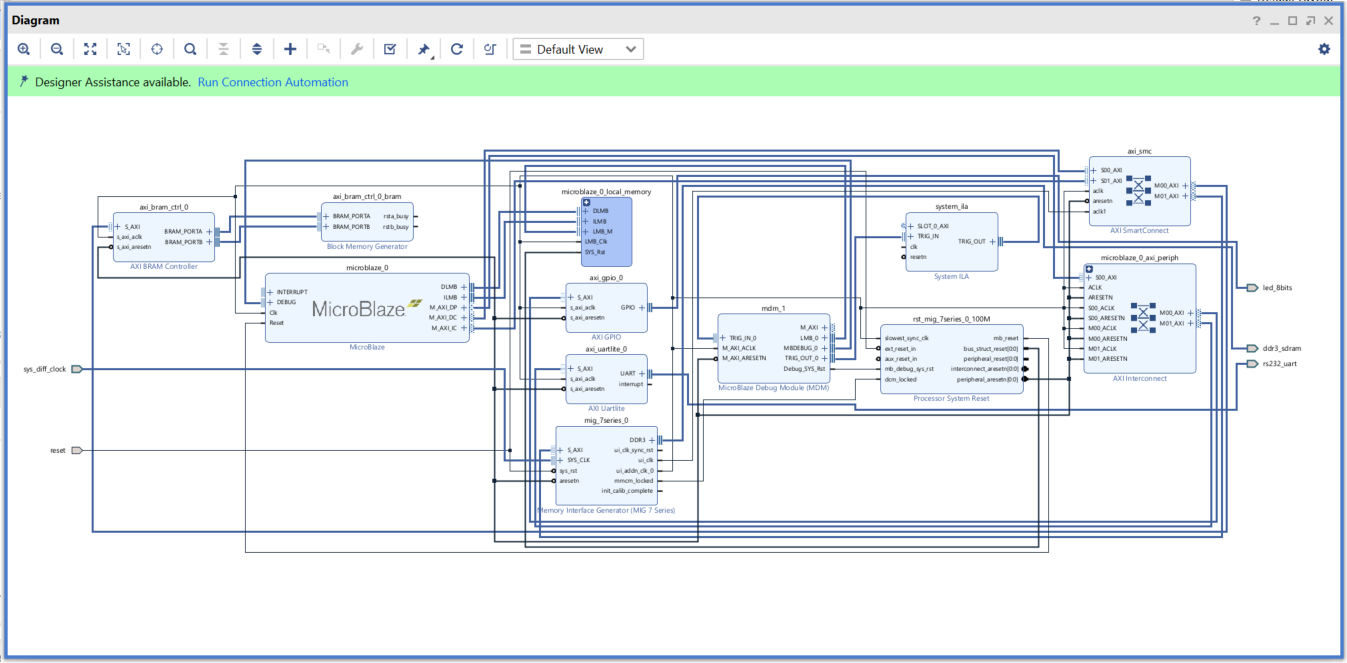1347x663 pixels.
Task: Select the AXI SmartConnect crossbar symbol
Action: [x=1139, y=190]
